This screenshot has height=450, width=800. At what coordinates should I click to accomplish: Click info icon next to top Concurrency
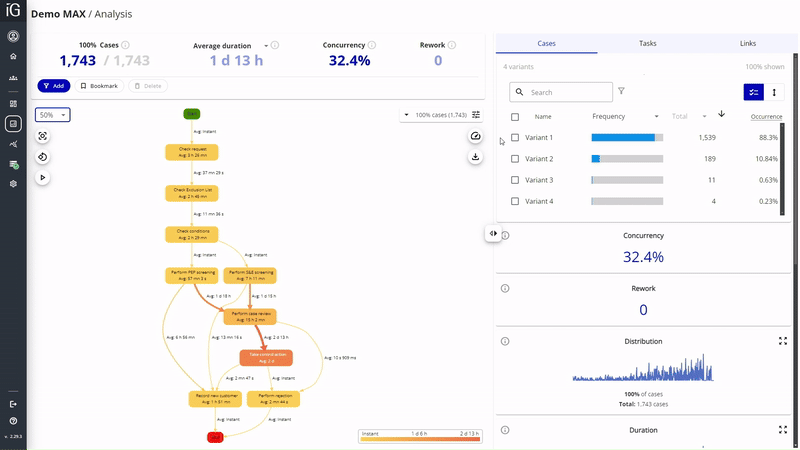(371, 45)
